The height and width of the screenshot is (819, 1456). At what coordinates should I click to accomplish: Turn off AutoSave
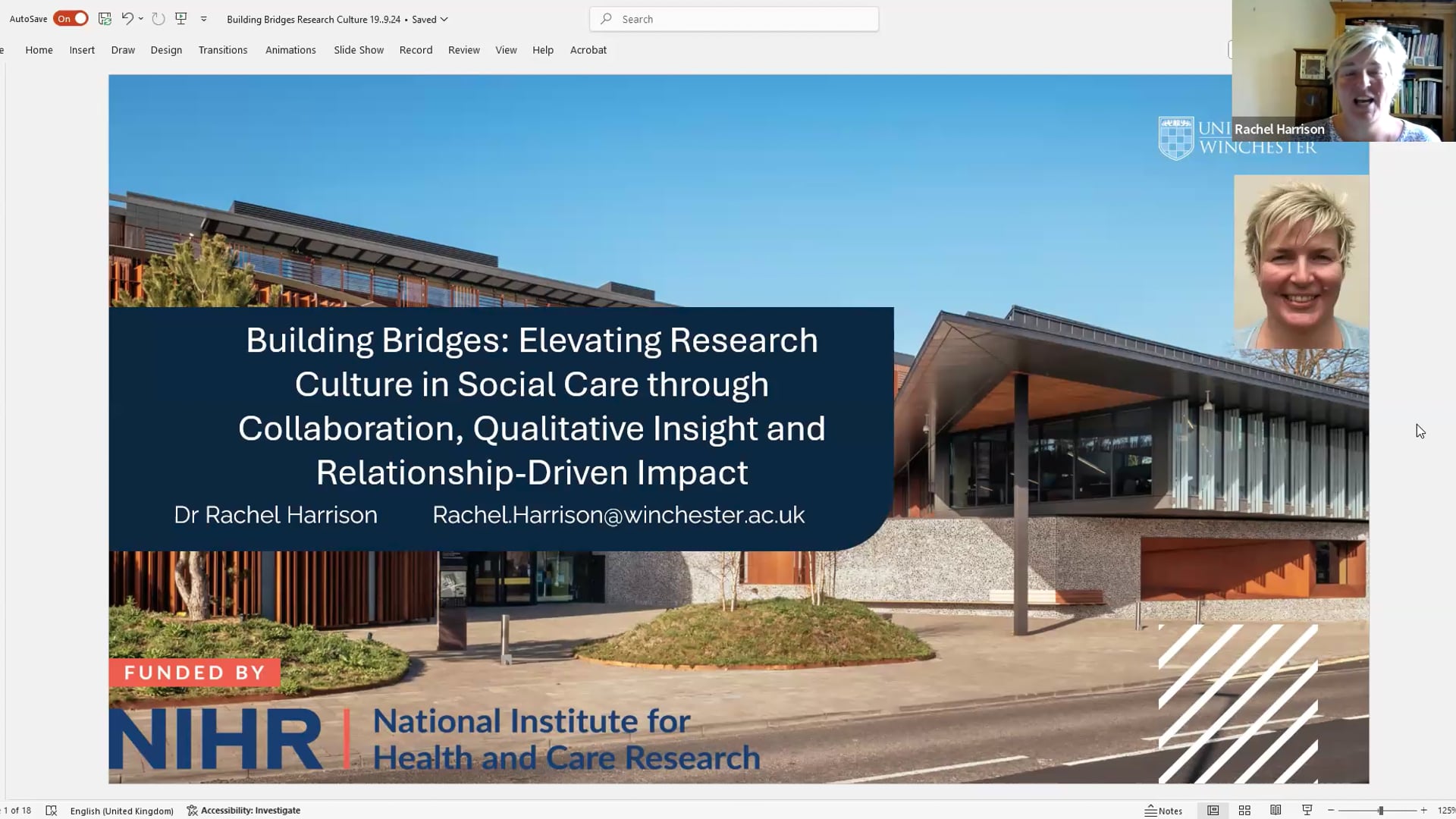point(70,18)
